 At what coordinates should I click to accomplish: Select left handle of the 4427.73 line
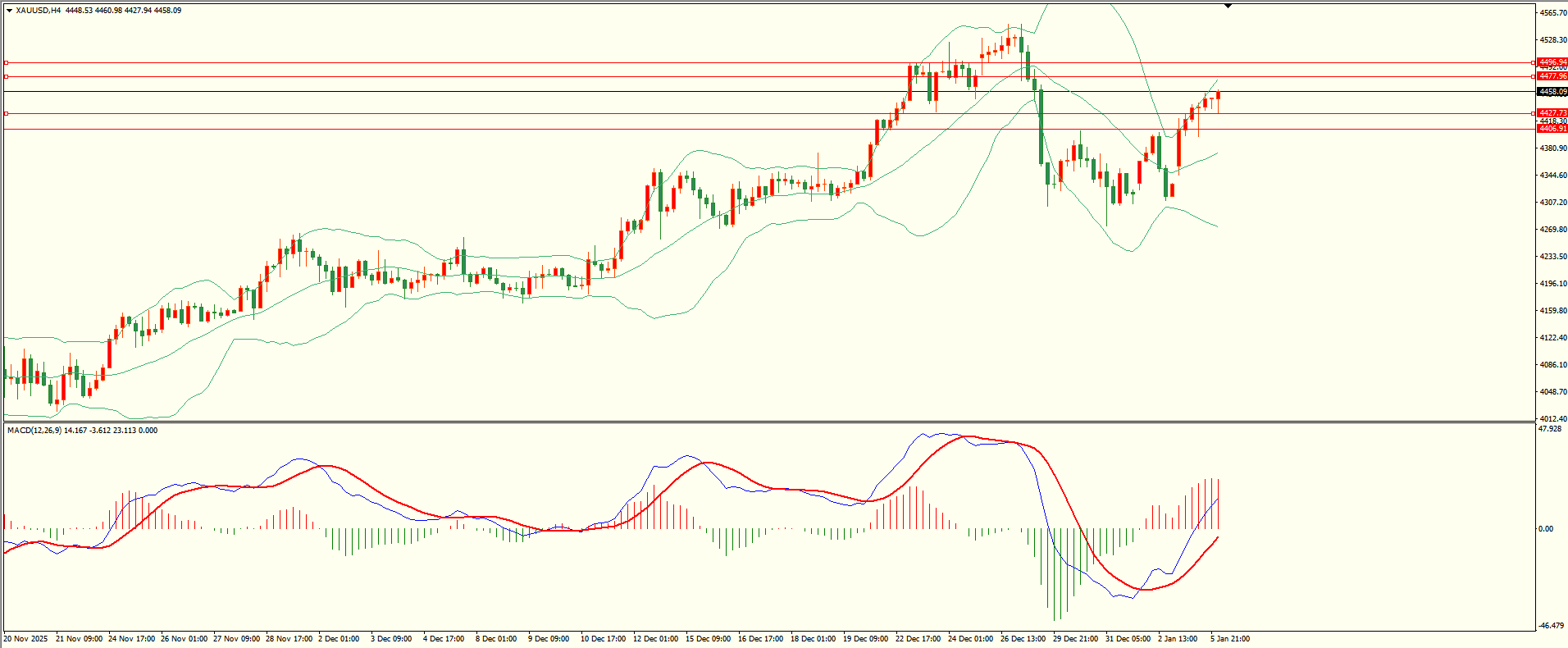(6, 113)
